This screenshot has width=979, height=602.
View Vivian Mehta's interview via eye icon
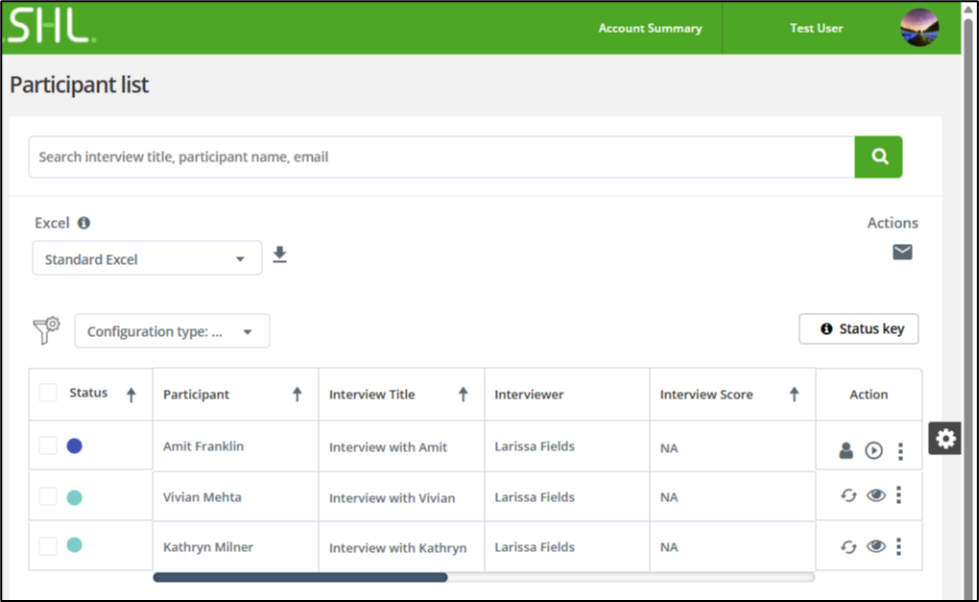[875, 495]
